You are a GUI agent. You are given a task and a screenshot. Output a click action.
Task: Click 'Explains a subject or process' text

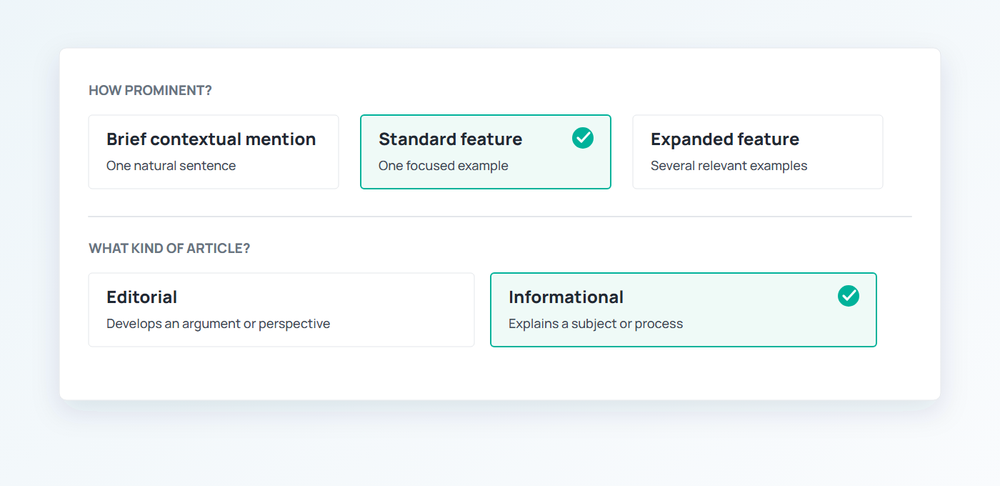coord(596,324)
